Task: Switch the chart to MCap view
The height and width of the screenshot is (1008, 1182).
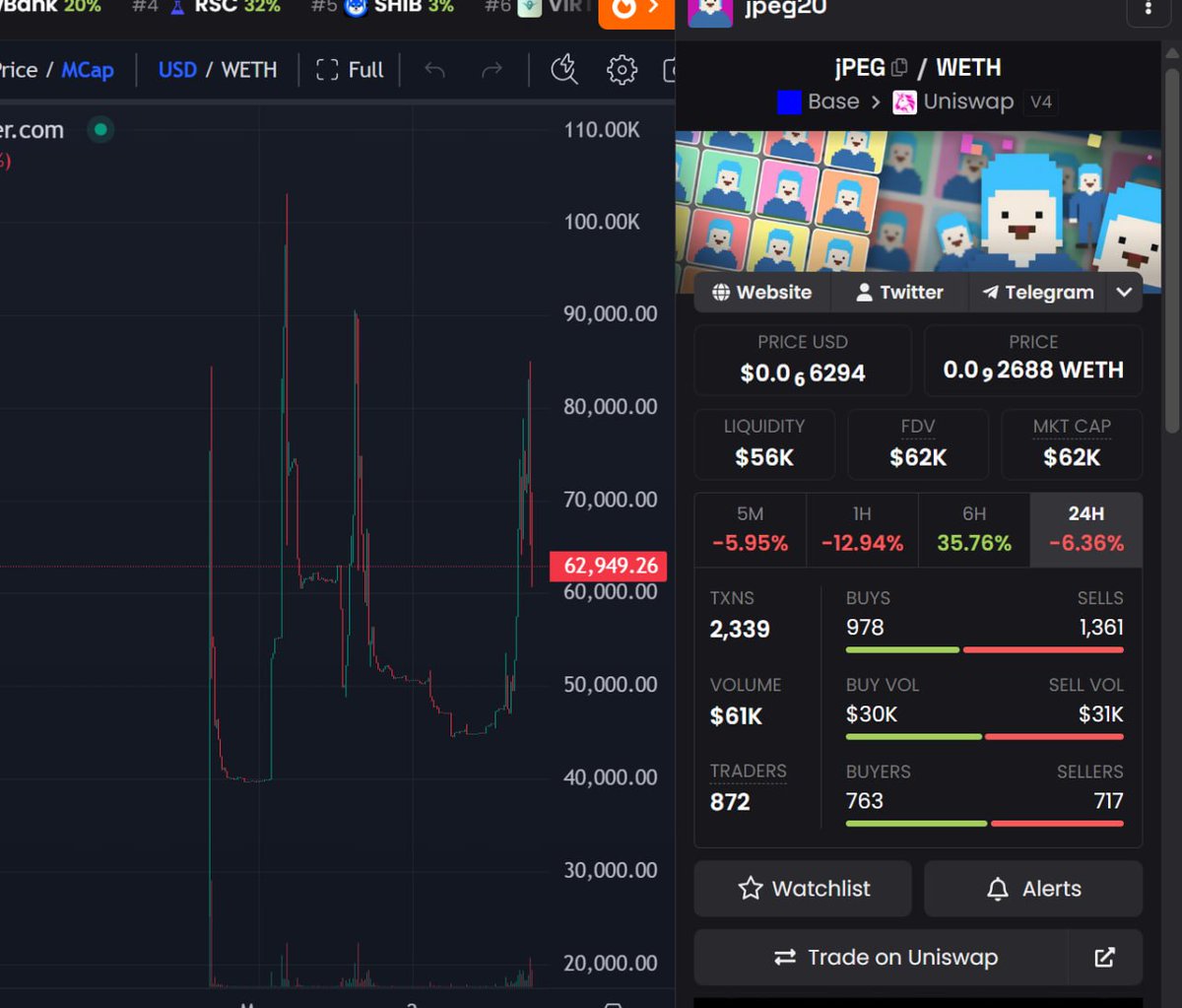Action: tap(88, 70)
